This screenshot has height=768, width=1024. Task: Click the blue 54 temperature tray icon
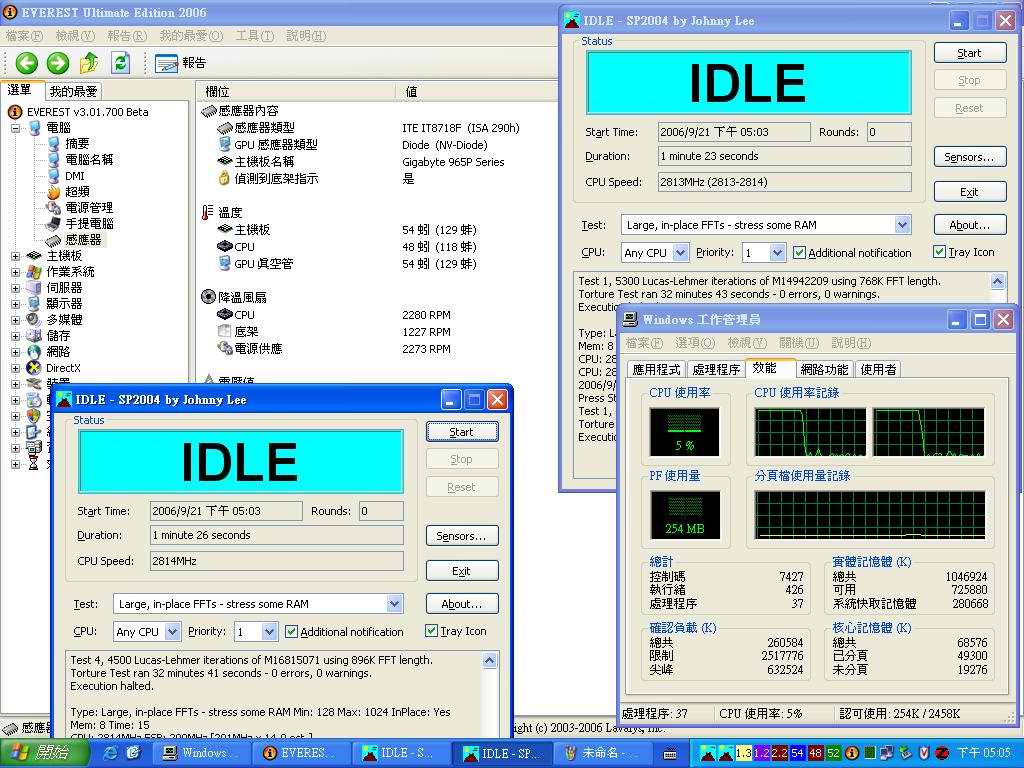pyautogui.click(x=797, y=753)
